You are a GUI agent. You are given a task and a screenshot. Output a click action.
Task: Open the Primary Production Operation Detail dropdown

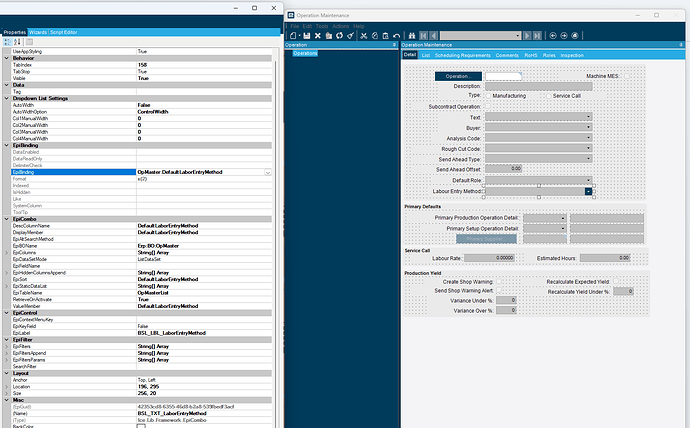point(563,218)
